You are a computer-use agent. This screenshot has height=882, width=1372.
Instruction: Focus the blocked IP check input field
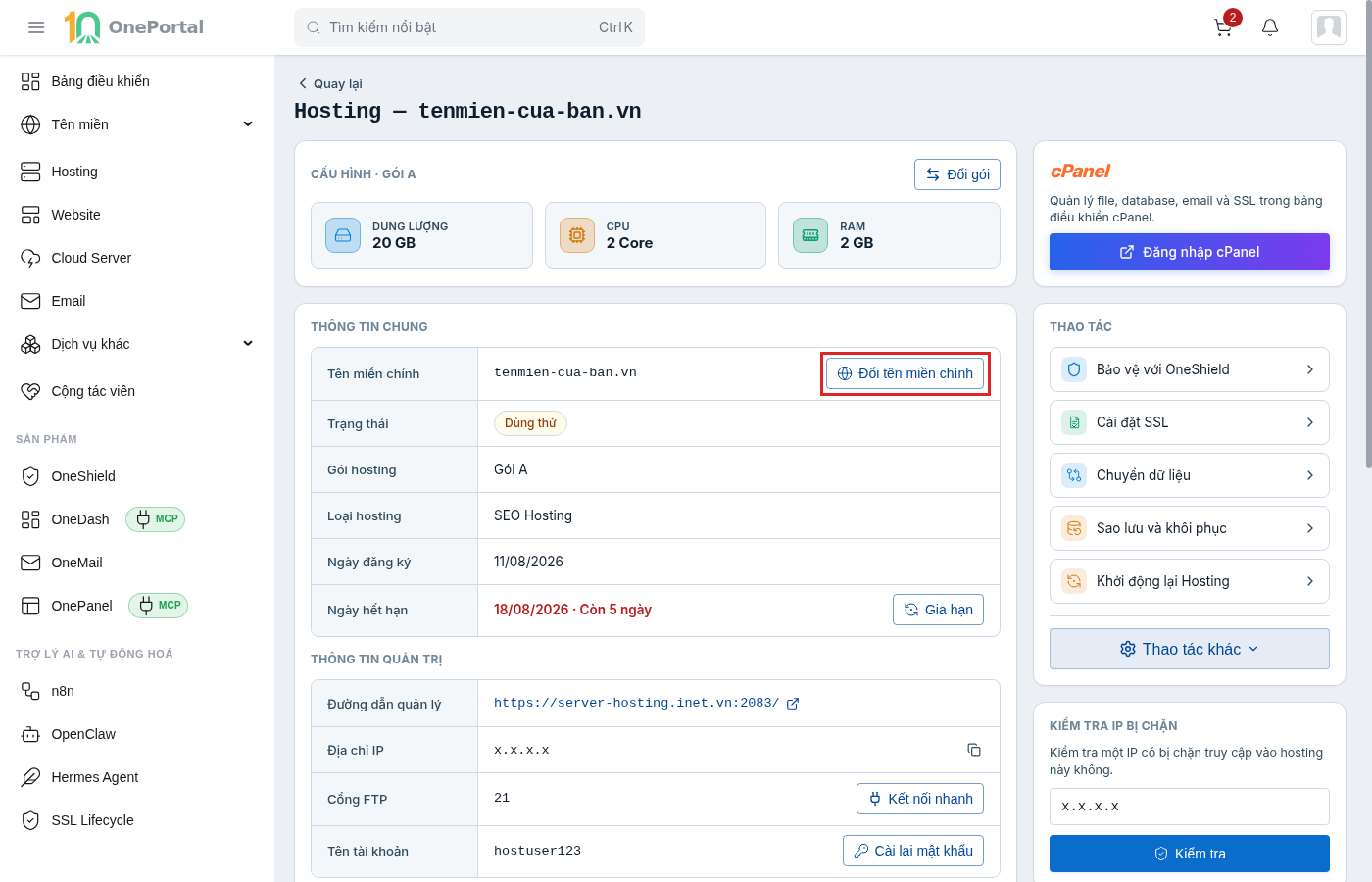[x=1190, y=807]
